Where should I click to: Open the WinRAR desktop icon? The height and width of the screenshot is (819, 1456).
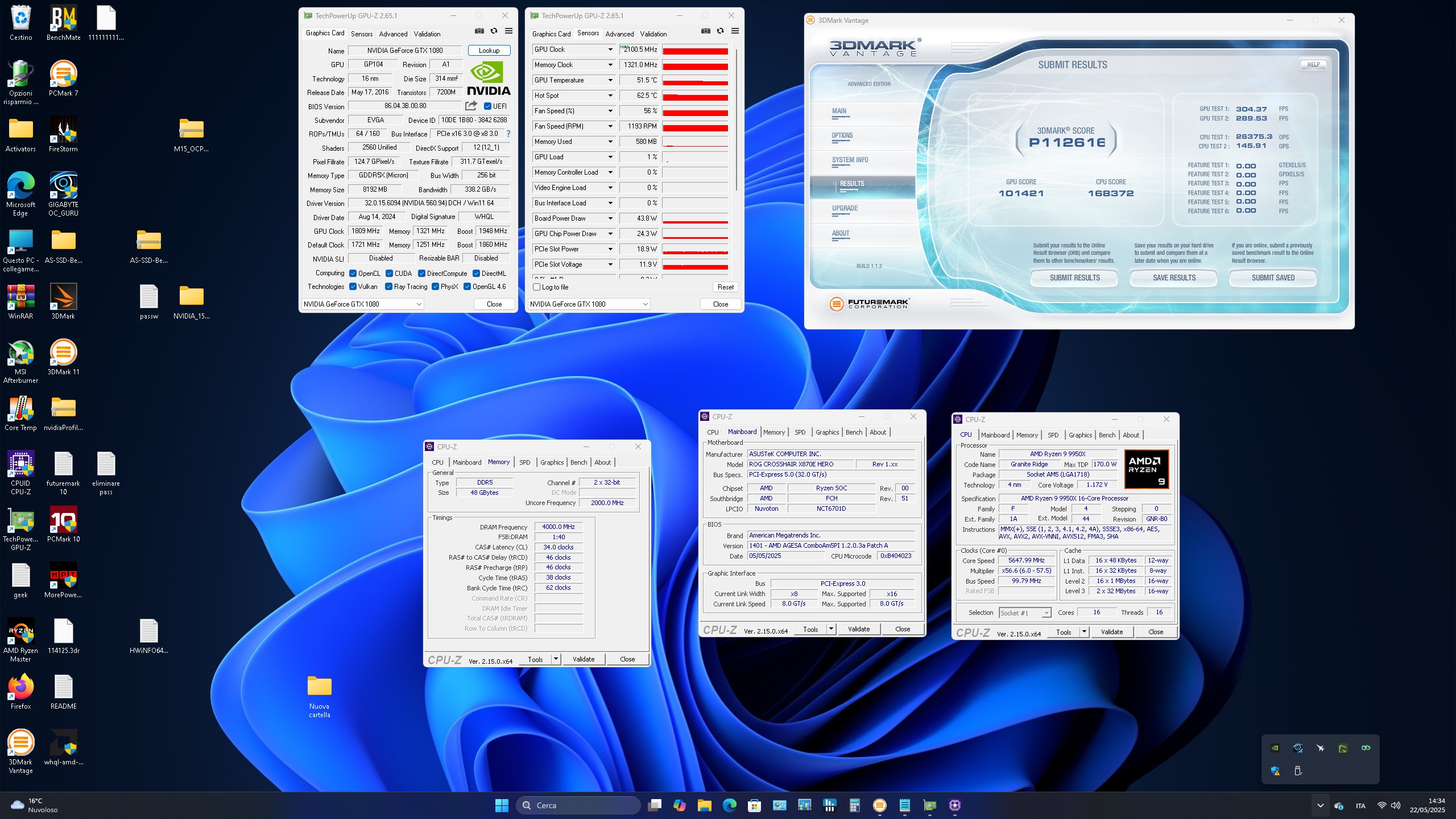20,302
